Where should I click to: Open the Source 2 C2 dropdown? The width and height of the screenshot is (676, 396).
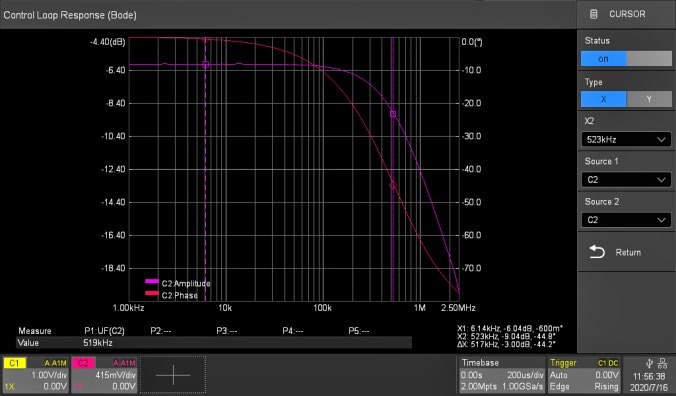626,220
